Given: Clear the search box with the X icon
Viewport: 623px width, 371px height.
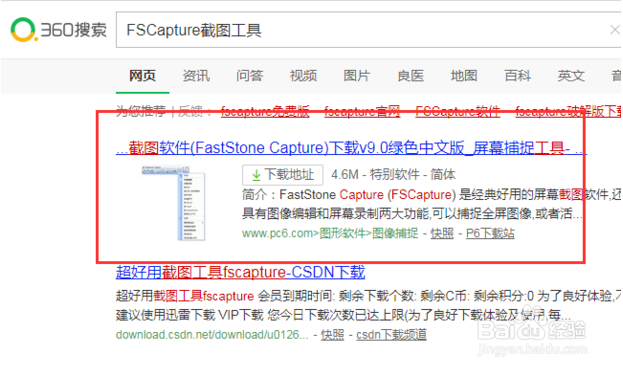Looking at the screenshot, I should pyautogui.click(x=615, y=30).
